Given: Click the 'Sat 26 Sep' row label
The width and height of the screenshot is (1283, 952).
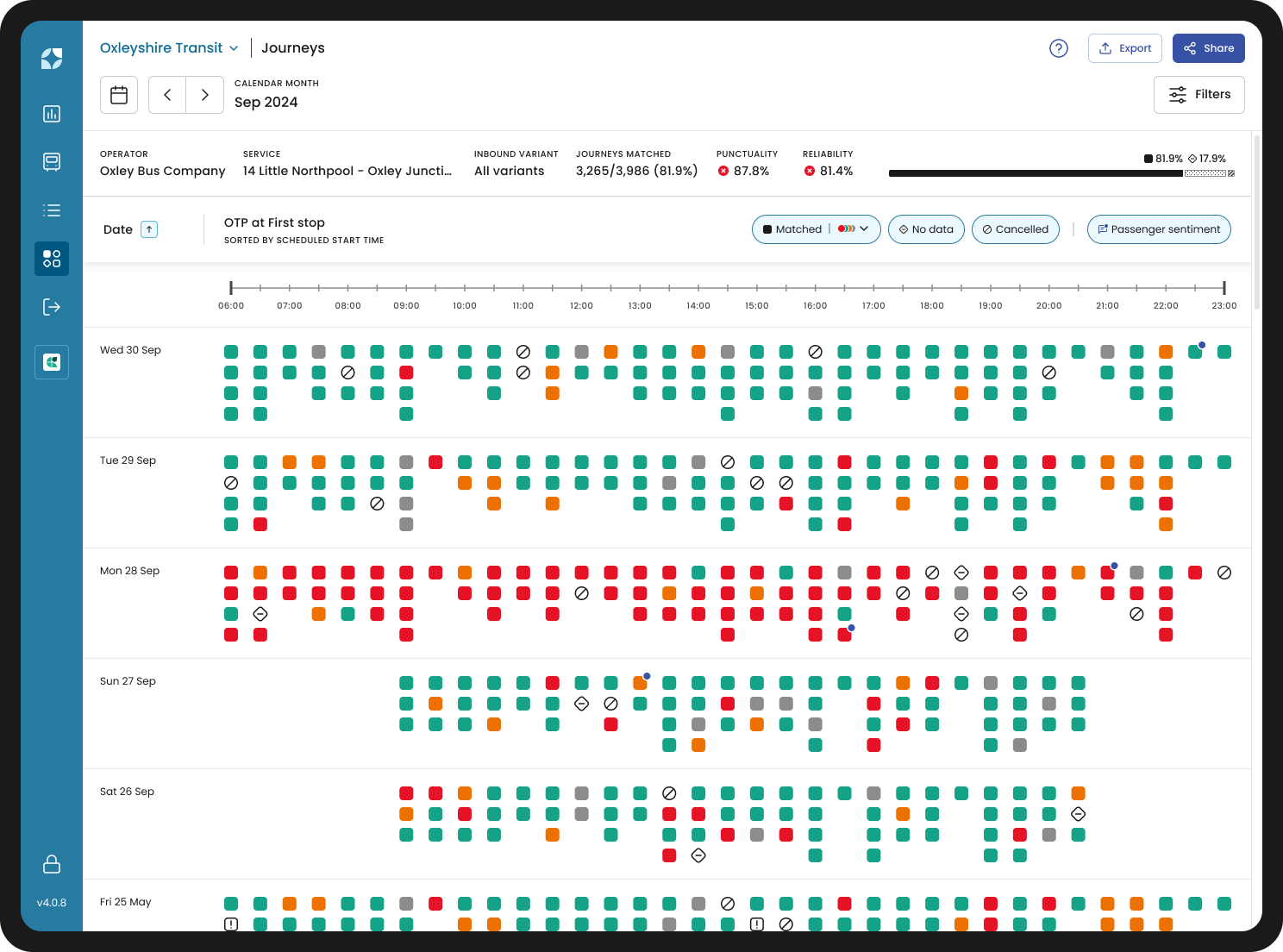Looking at the screenshot, I should pos(127,792).
